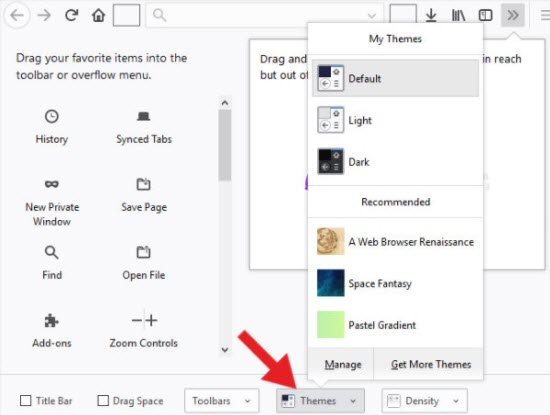Select the Default theme entry
550x415 pixels.
pyautogui.click(x=395, y=78)
